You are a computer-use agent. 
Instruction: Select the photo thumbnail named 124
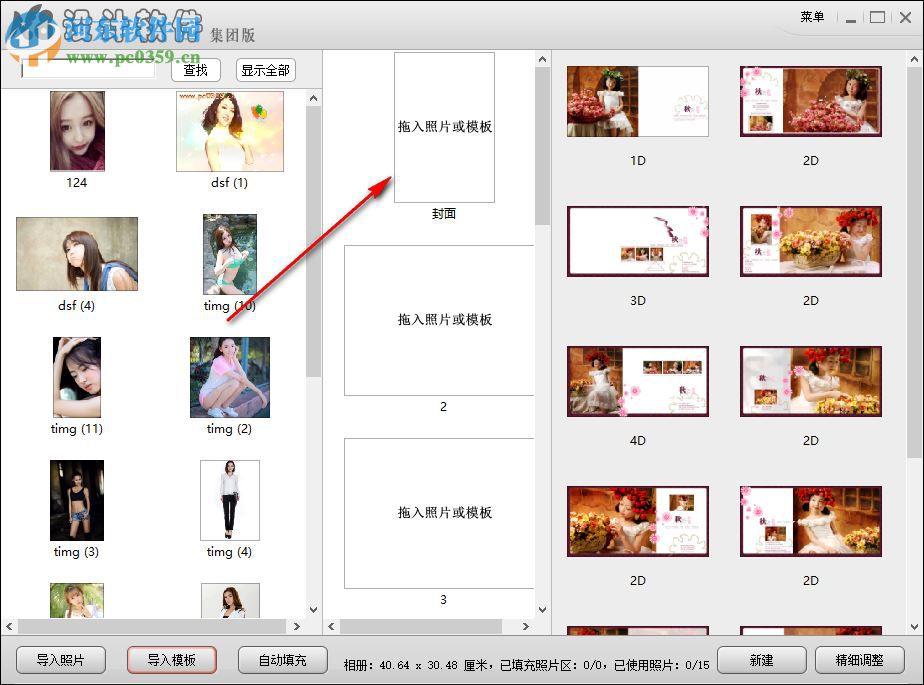click(77, 131)
